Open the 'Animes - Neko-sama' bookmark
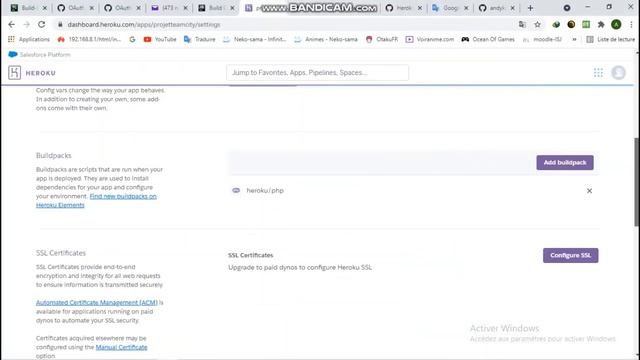The height and width of the screenshot is (360, 640). 326,39
